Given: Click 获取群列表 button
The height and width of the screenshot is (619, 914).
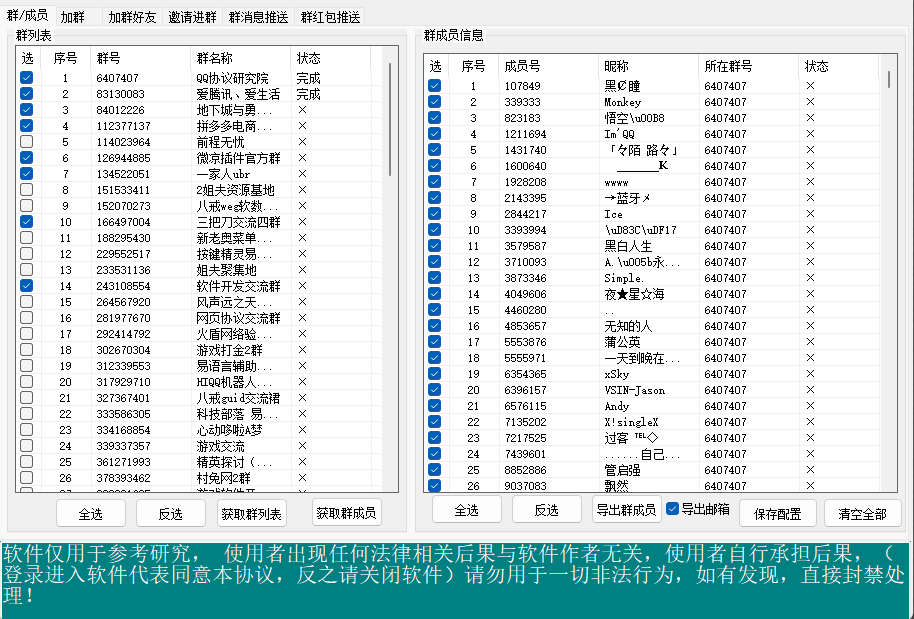Looking at the screenshot, I should coord(252,513).
